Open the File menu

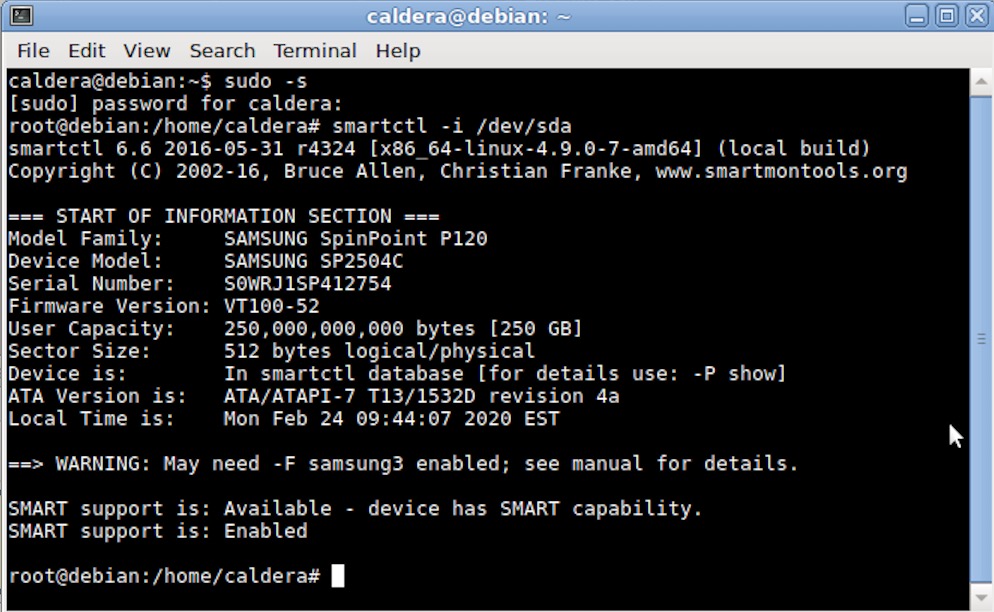click(x=33, y=51)
